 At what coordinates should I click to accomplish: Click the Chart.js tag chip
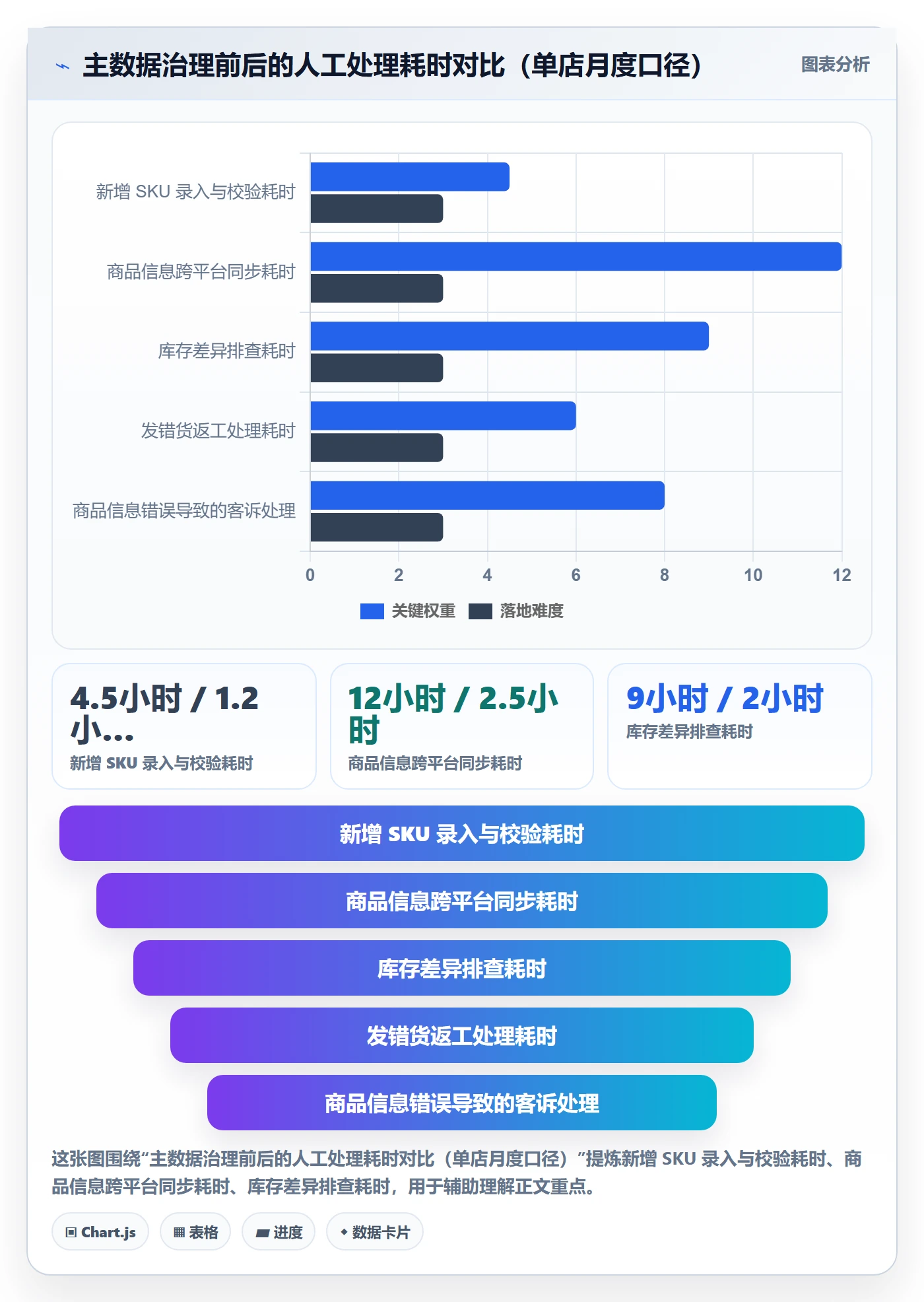pyautogui.click(x=100, y=1231)
